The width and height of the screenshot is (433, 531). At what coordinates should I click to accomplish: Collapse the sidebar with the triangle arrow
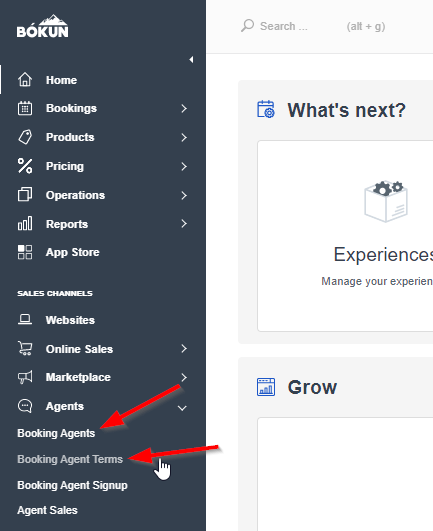click(191, 60)
